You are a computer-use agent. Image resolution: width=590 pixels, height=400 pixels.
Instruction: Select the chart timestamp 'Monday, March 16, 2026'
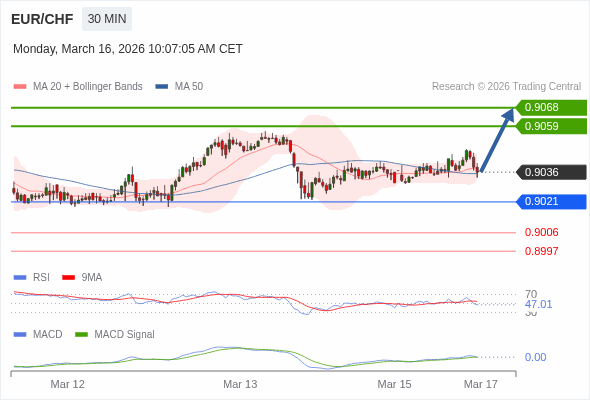tap(79, 49)
